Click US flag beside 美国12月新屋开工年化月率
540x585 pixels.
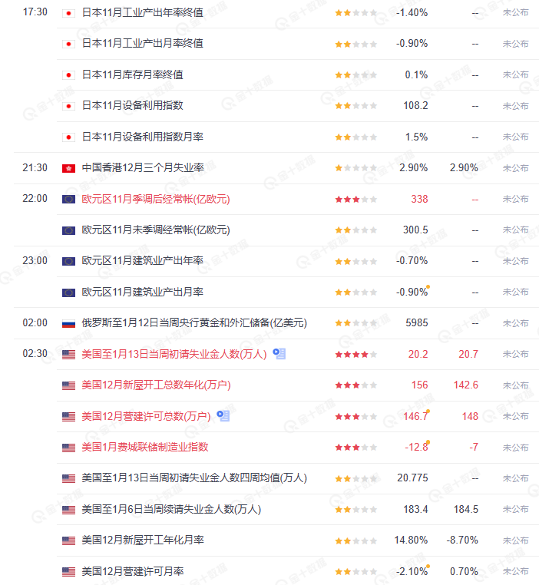click(x=68, y=541)
